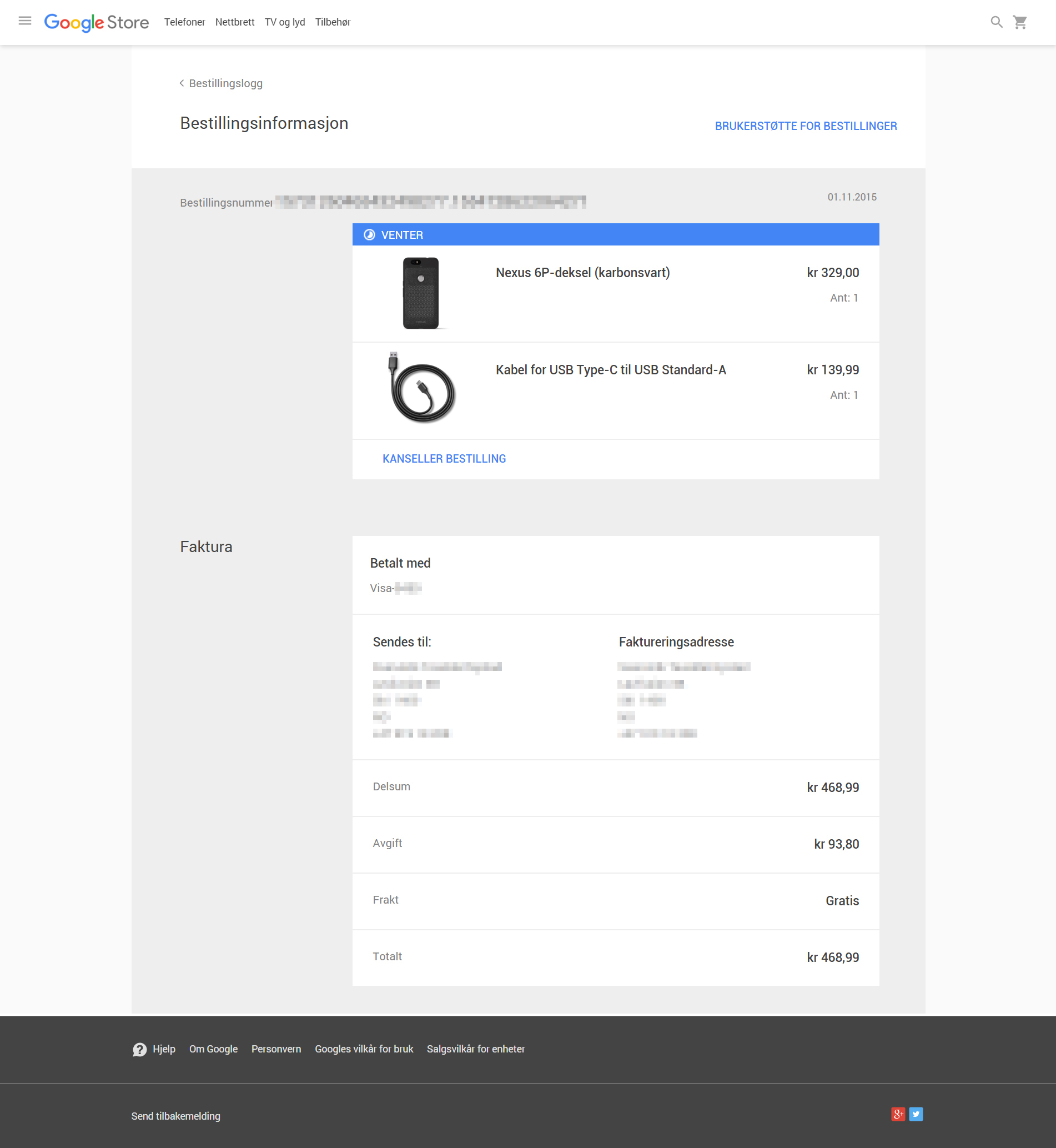Open the Google+ social icon
Screen dimensions: 1056x1148
pos(898,1114)
